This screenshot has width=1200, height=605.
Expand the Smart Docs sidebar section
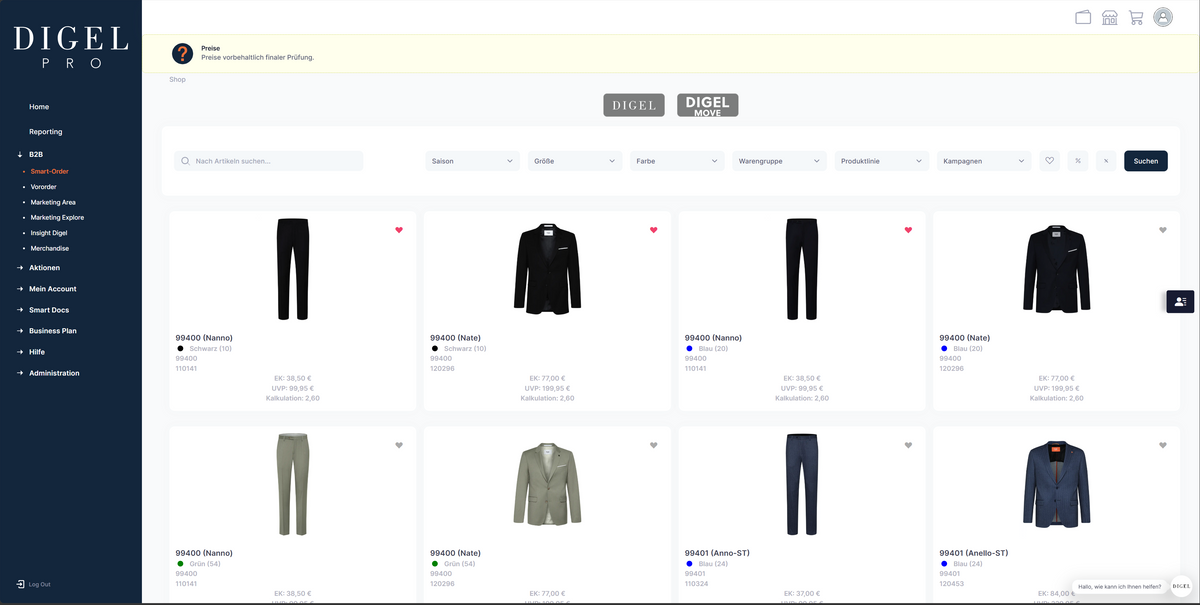coord(49,310)
